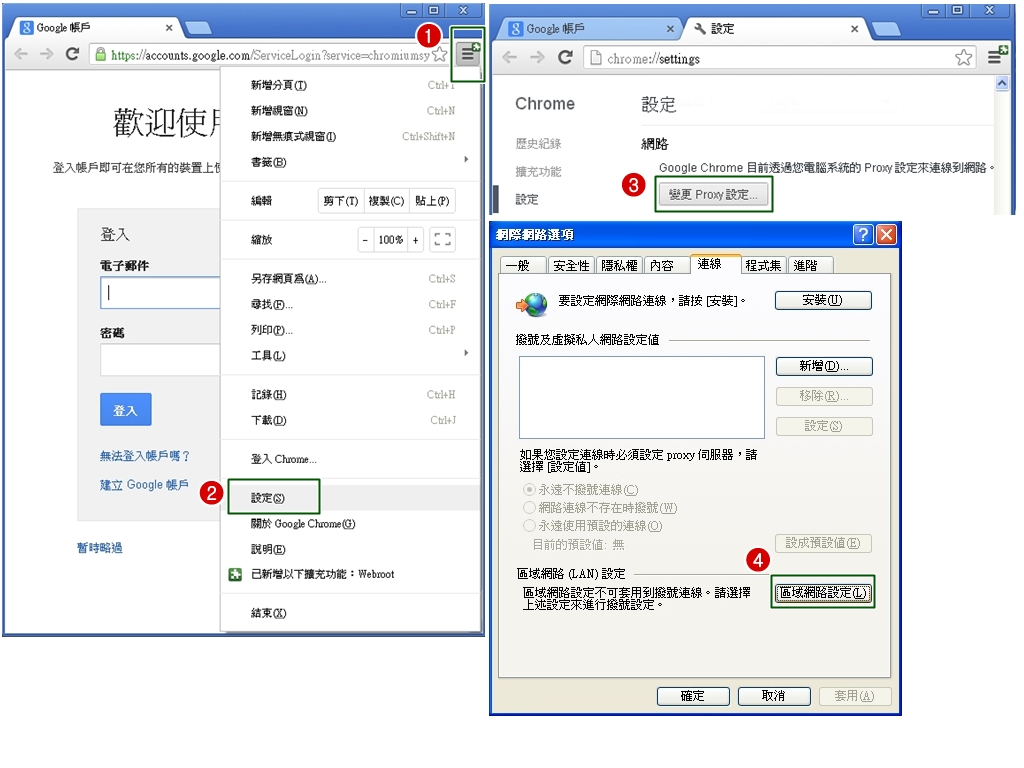
Task: Decrease zoom with minus button
Action: click(x=365, y=240)
